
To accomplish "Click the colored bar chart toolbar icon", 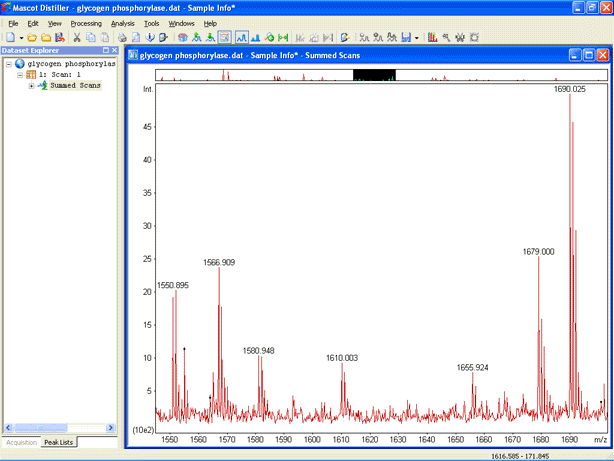I will [432, 37].
